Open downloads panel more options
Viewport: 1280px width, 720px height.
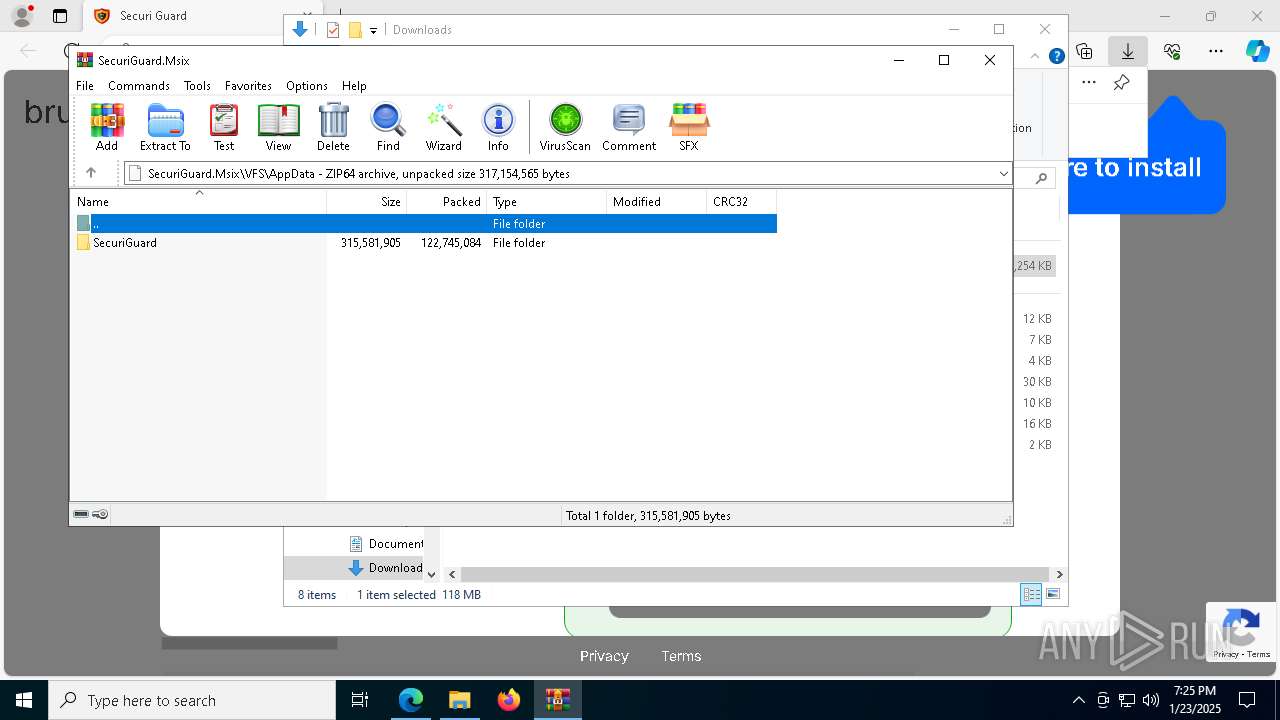(1089, 83)
